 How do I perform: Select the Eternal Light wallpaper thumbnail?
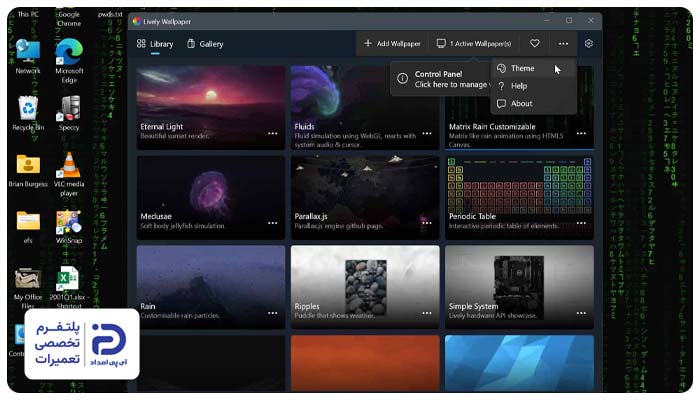pyautogui.click(x=211, y=107)
